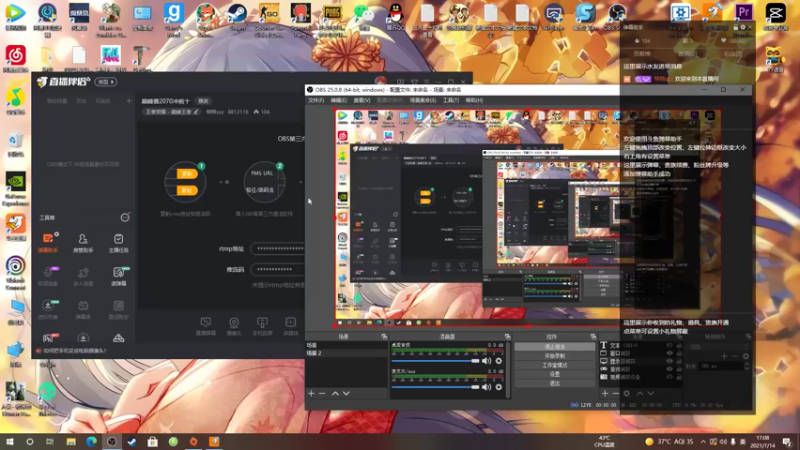The image size is (800, 450).
Task: Add a new scene tab with plus
Action: click(x=129, y=101)
